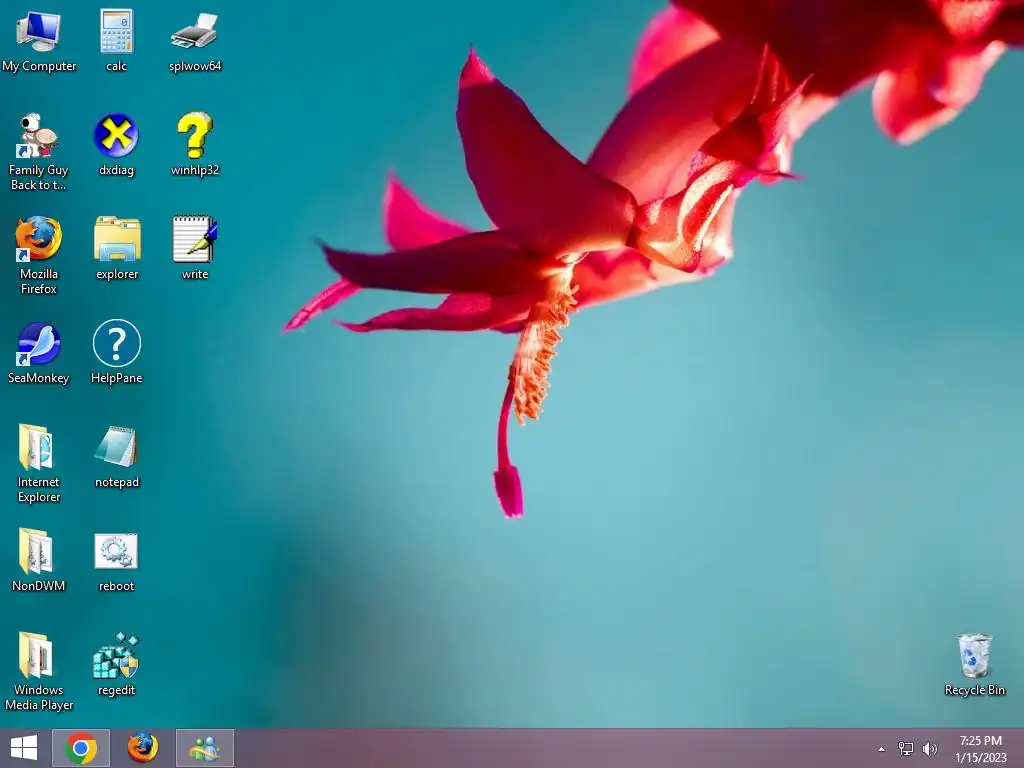Click the Messenger people icon in taskbar
1024x768 pixels.
coord(204,748)
